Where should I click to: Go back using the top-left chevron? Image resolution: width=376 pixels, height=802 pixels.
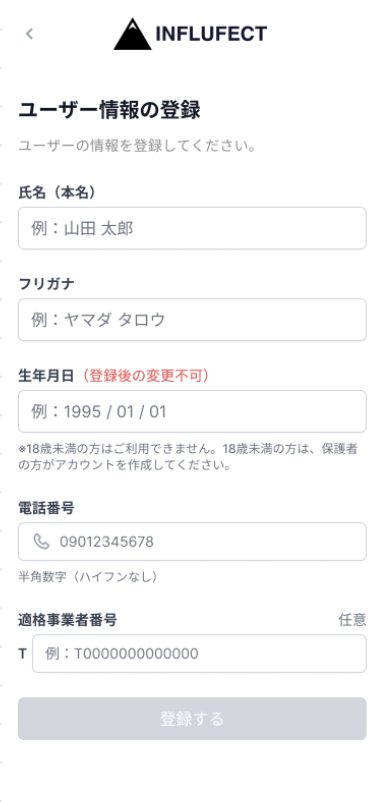29,34
